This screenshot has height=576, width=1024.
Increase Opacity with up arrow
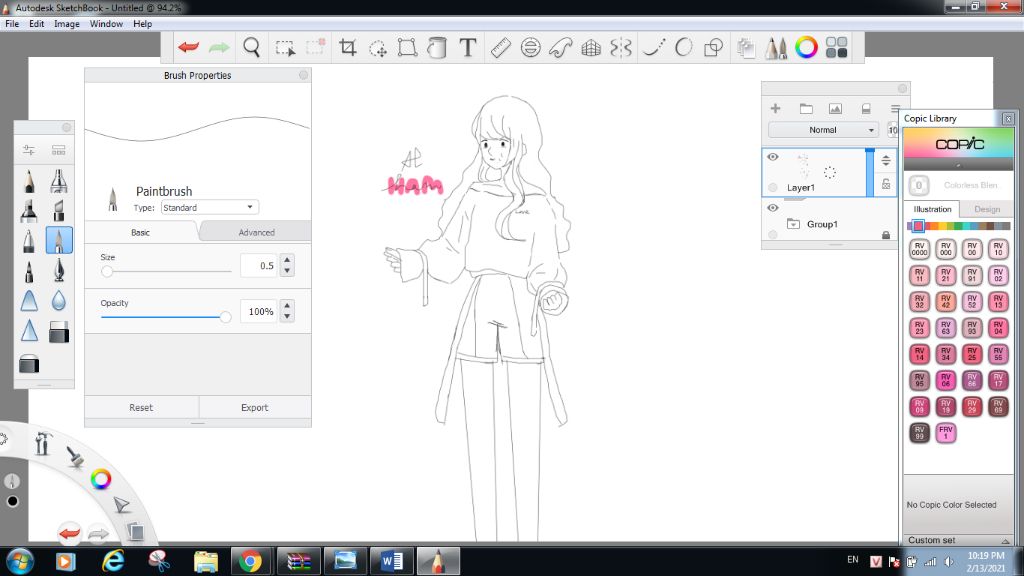tap(287, 306)
